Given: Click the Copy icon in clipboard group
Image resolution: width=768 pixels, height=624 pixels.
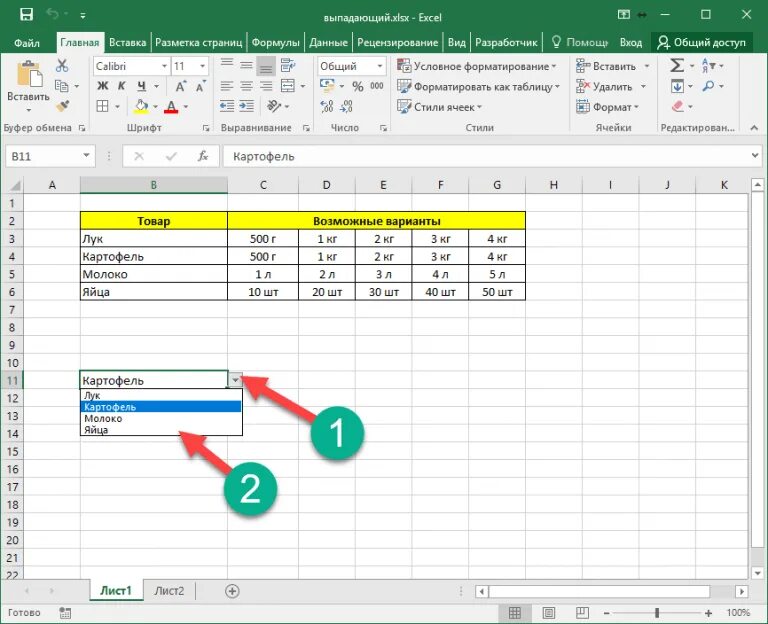Looking at the screenshot, I should tap(62, 86).
